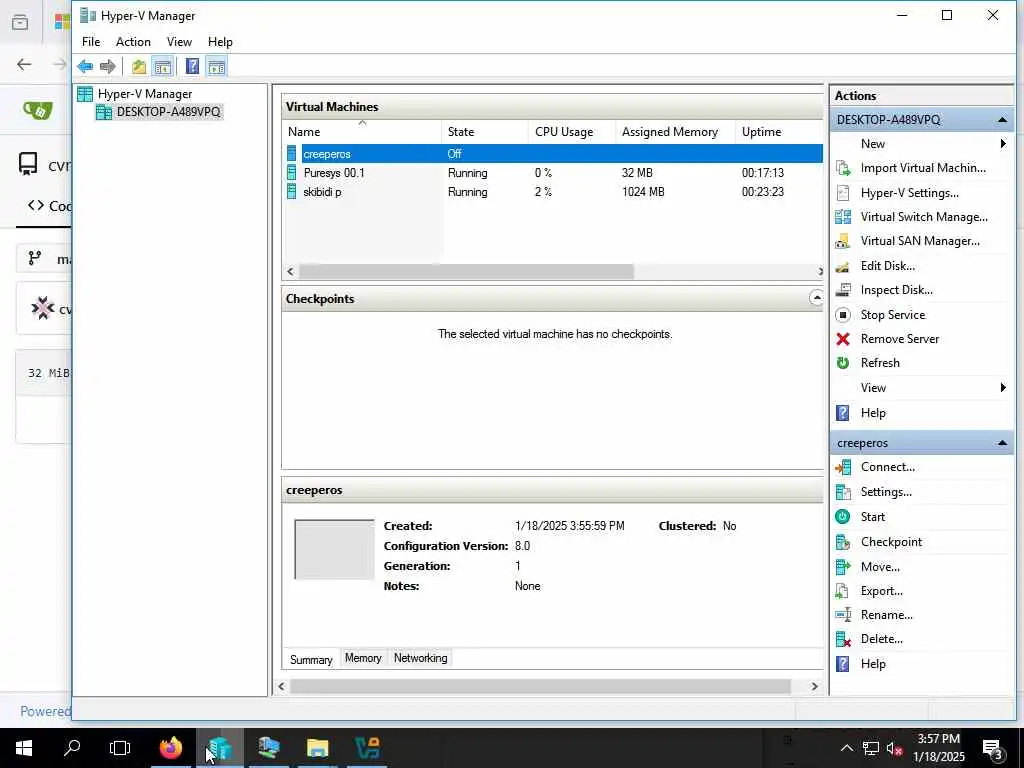Click the Help link under creeperos actions
The width and height of the screenshot is (1024, 768).
[x=872, y=664]
